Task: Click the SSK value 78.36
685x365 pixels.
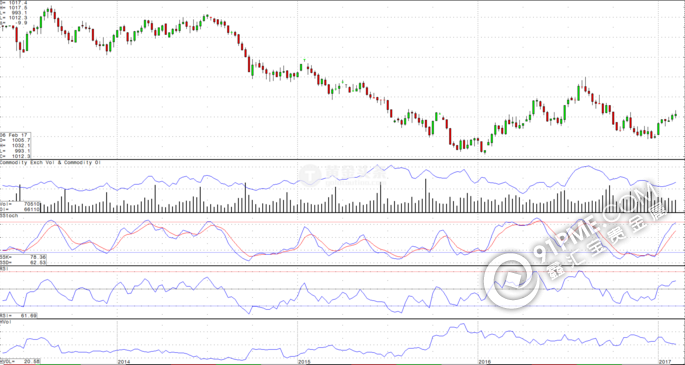Action: (x=38, y=257)
